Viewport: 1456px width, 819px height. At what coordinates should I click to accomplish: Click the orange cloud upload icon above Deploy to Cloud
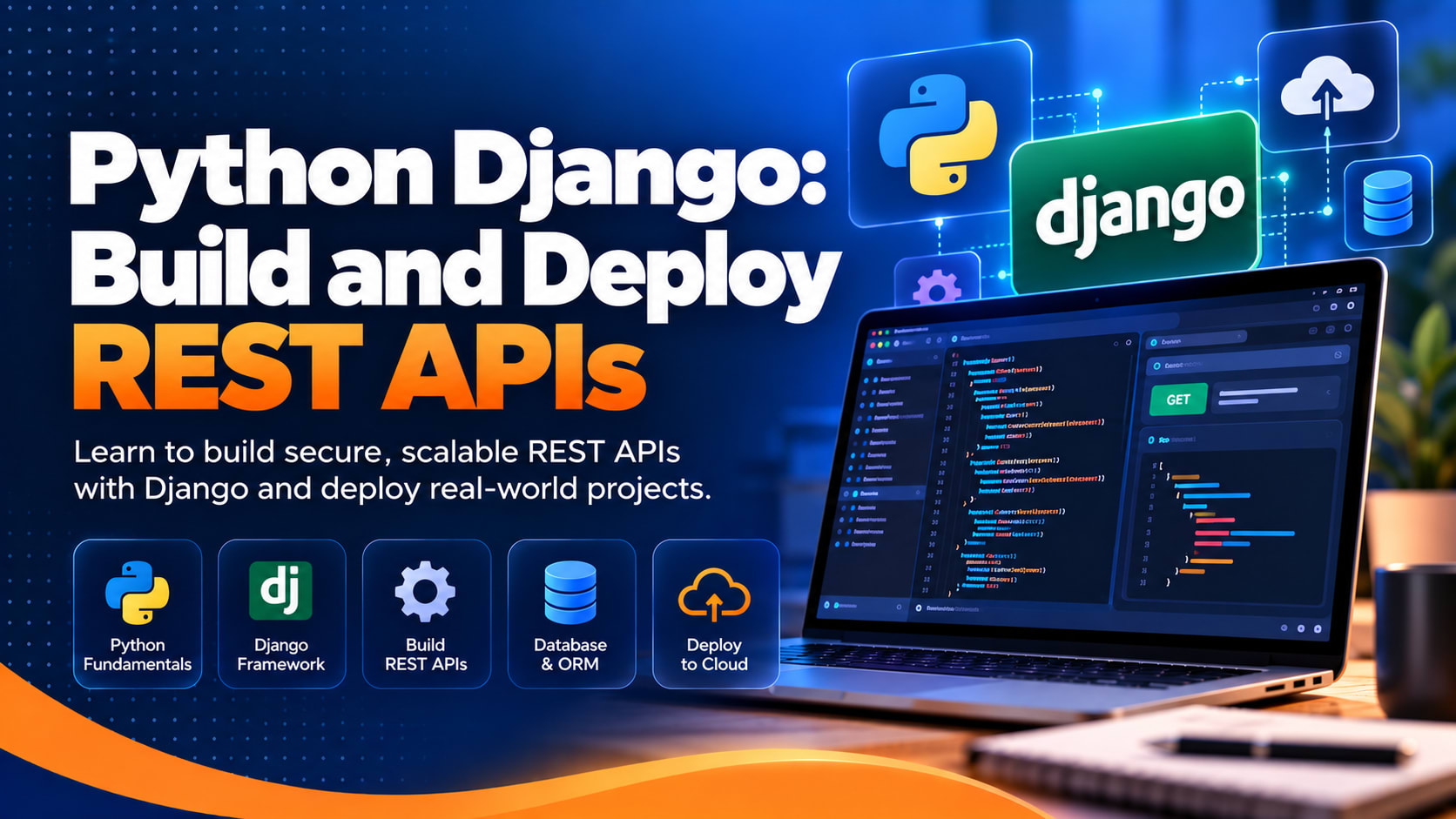[x=714, y=594]
